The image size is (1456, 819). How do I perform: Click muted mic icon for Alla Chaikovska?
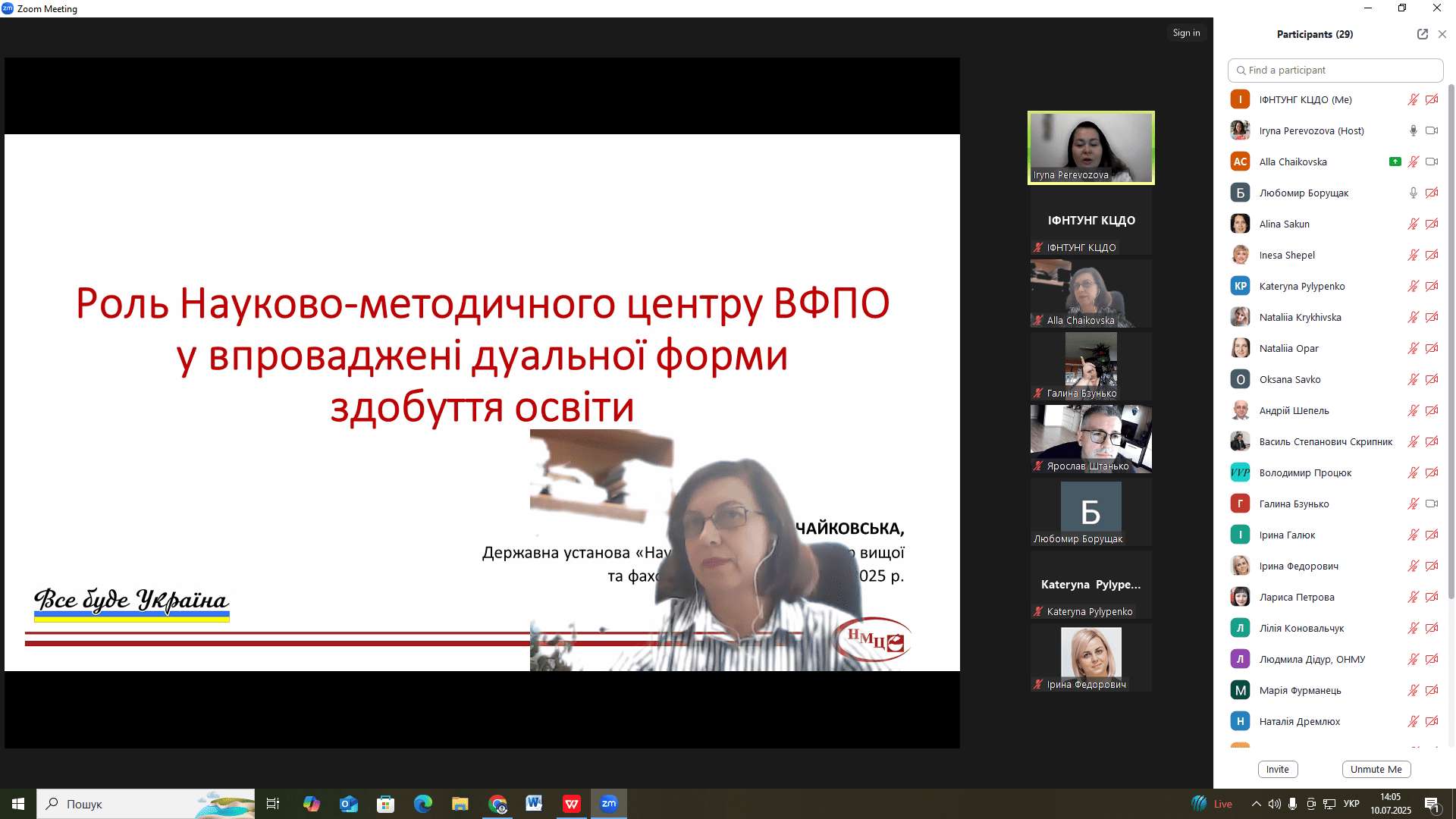coord(1413,162)
